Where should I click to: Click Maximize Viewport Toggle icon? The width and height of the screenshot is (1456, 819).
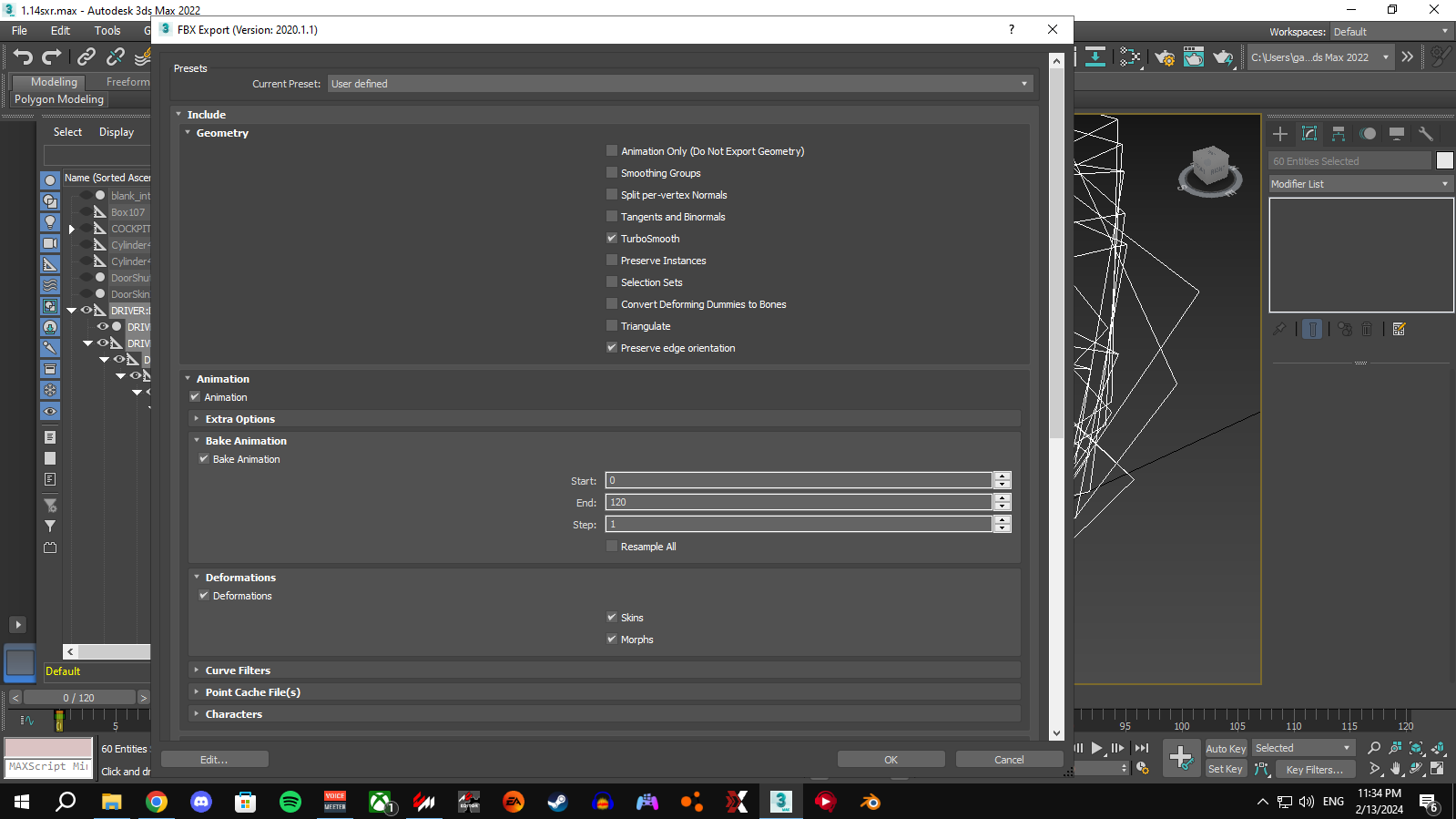(1437, 769)
